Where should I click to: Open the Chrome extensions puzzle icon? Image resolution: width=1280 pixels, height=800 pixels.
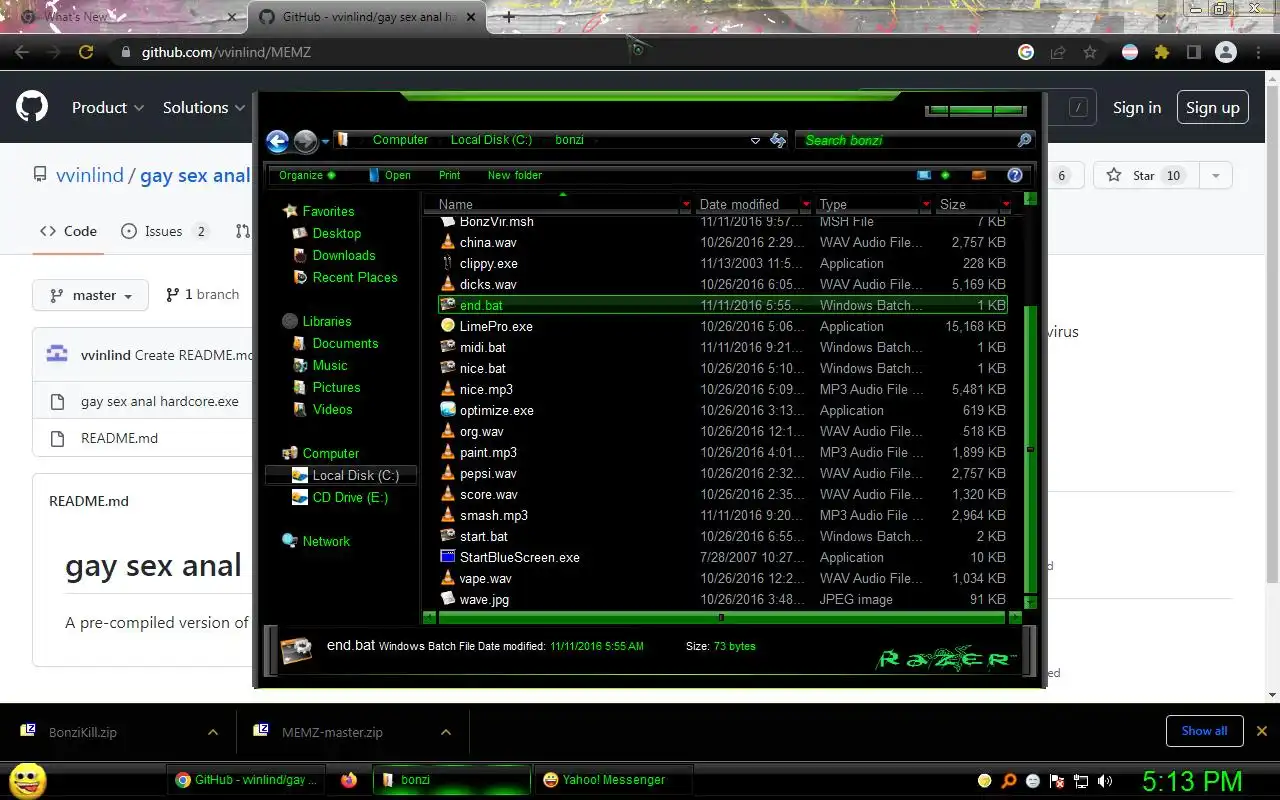pos(1161,52)
